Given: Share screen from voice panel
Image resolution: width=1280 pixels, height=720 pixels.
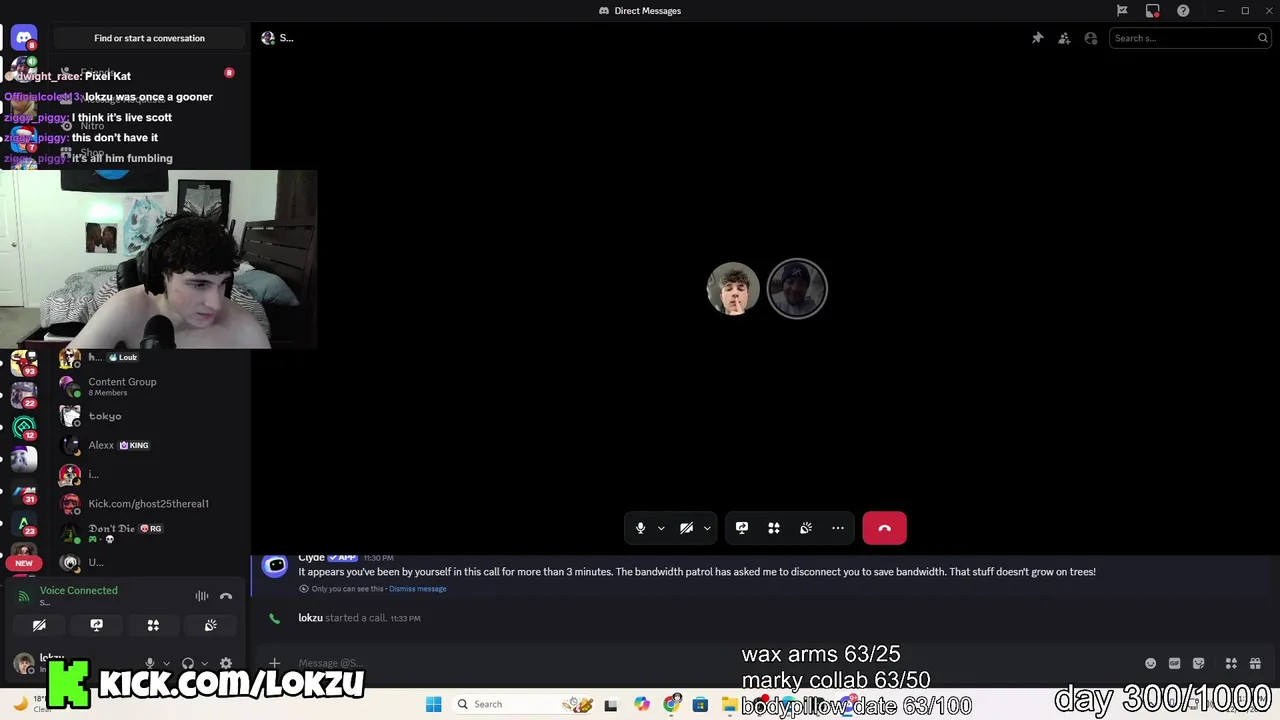Looking at the screenshot, I should (x=96, y=625).
